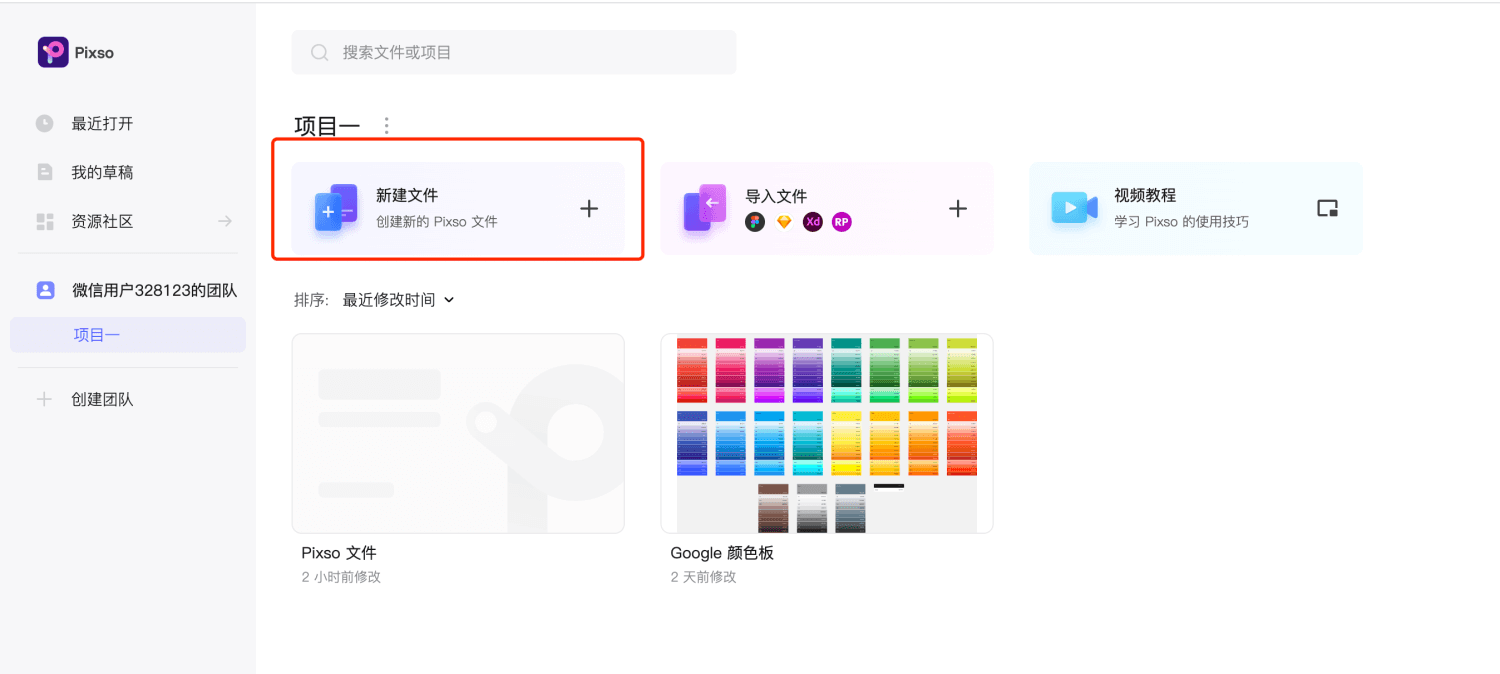Click the arrow icon next to 资源社区
Image resolution: width=1500 pixels, height=674 pixels.
point(225,221)
